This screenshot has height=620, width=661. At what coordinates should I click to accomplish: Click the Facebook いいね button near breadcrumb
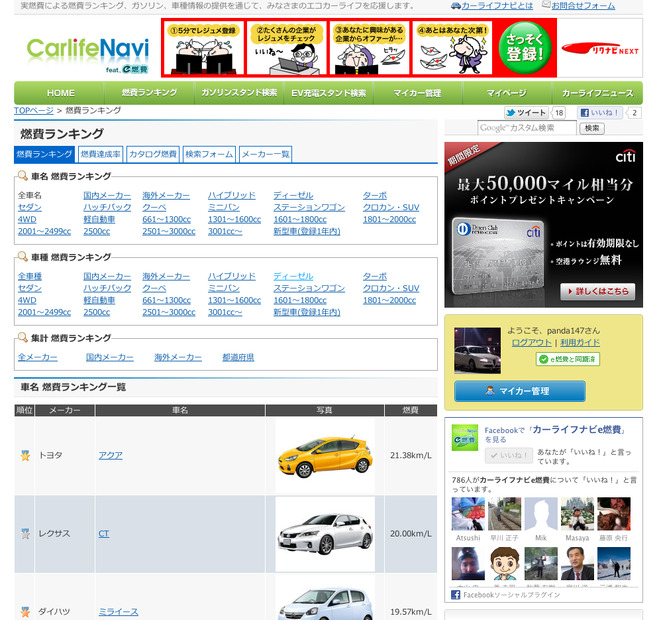tap(599, 113)
